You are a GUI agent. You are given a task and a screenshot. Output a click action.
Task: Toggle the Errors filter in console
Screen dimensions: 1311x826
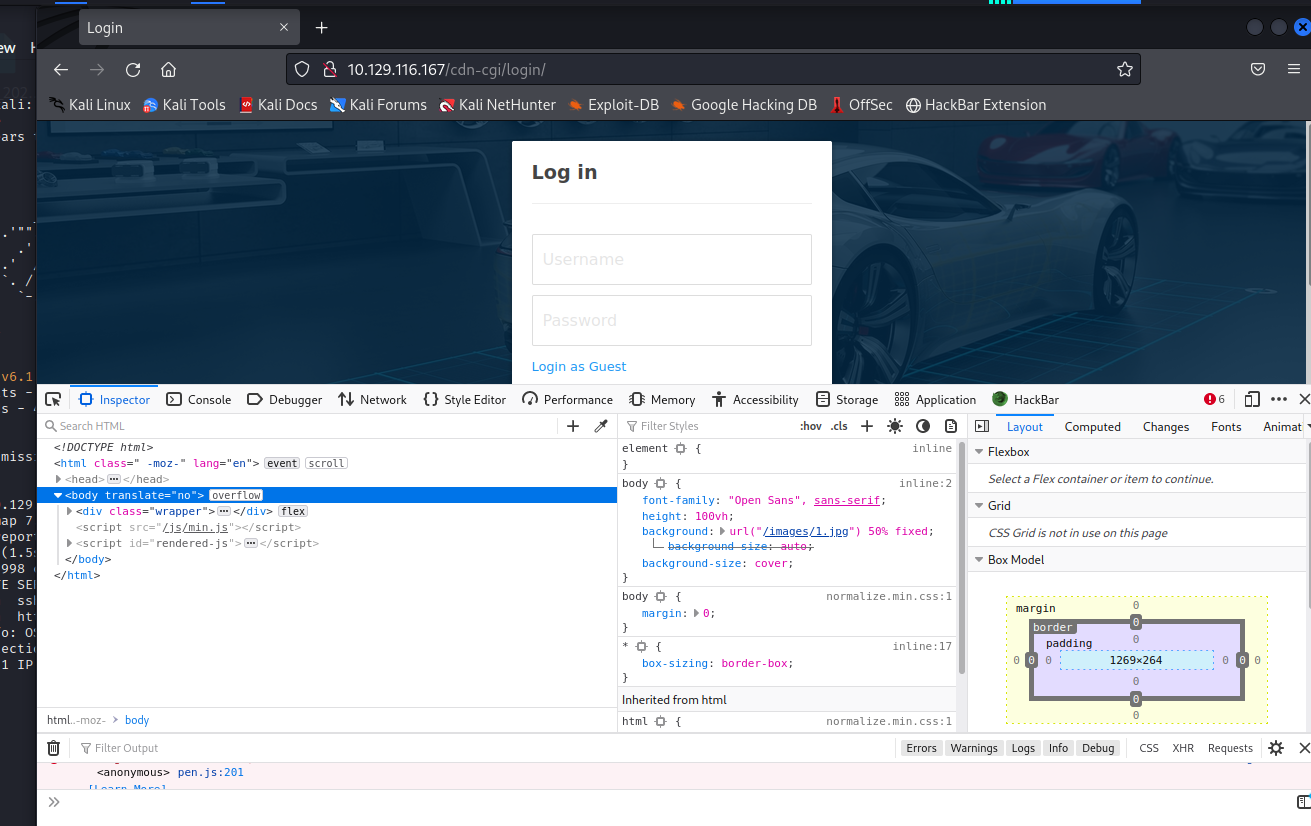pyautogui.click(x=921, y=748)
